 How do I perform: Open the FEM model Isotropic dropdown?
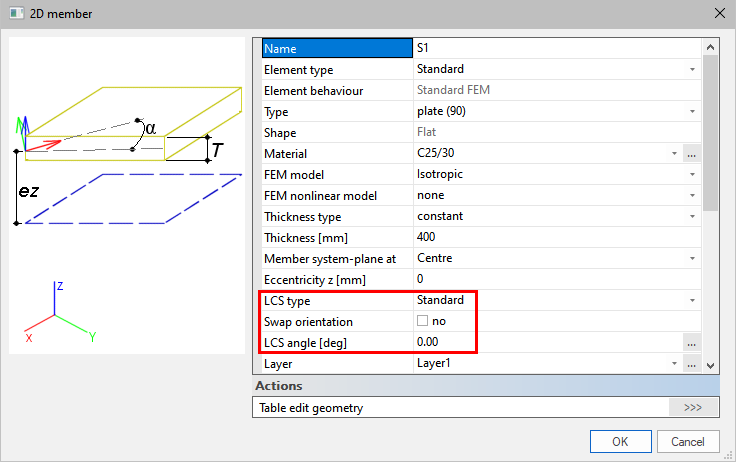[x=691, y=175]
